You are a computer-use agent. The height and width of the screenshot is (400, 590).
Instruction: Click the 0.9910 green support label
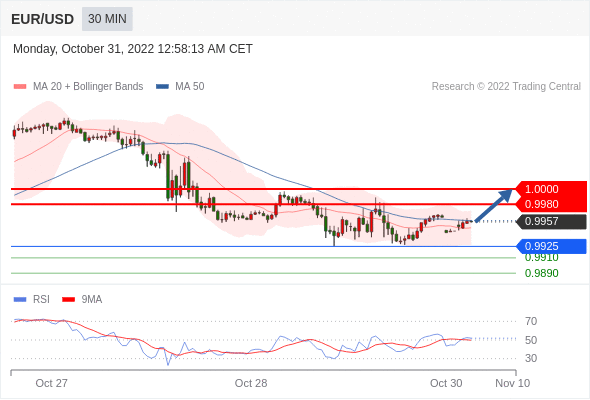pos(541,258)
